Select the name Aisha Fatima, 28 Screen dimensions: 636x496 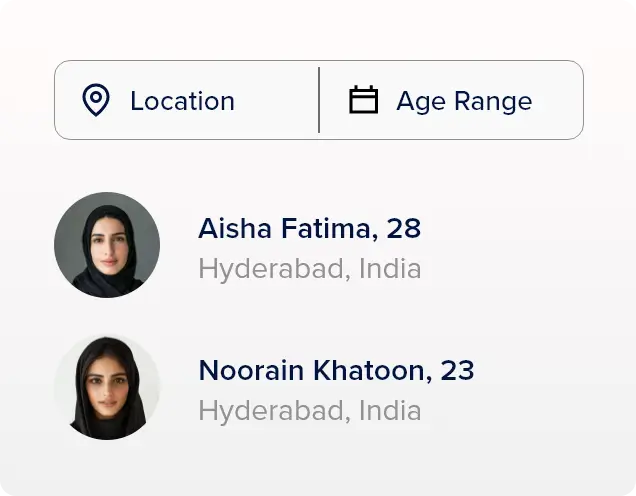(x=309, y=229)
